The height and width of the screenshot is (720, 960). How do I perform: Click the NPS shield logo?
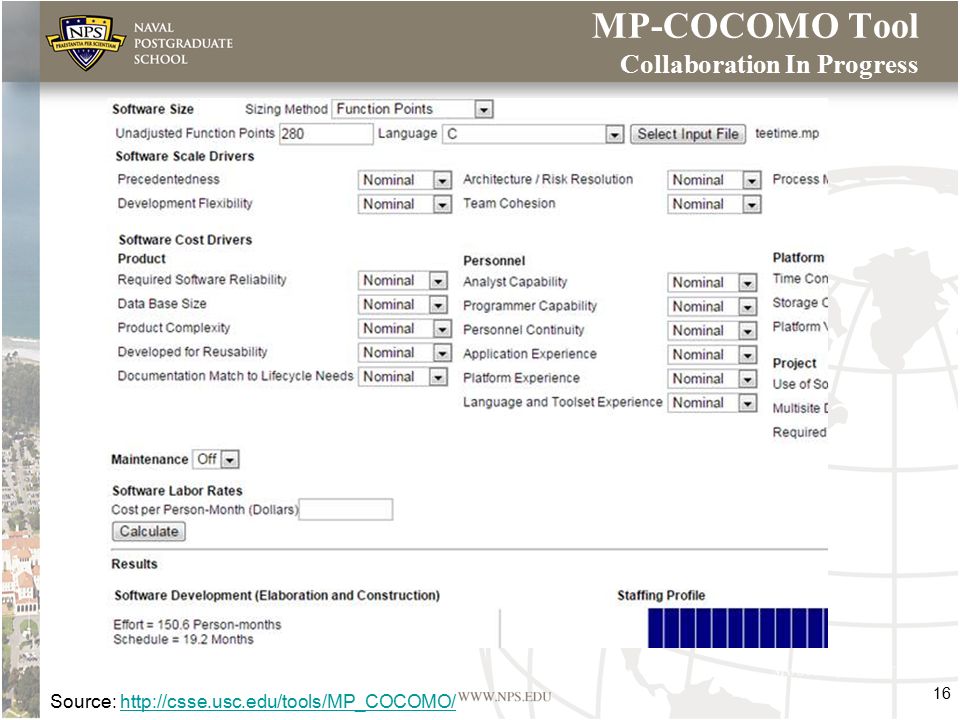coord(85,42)
